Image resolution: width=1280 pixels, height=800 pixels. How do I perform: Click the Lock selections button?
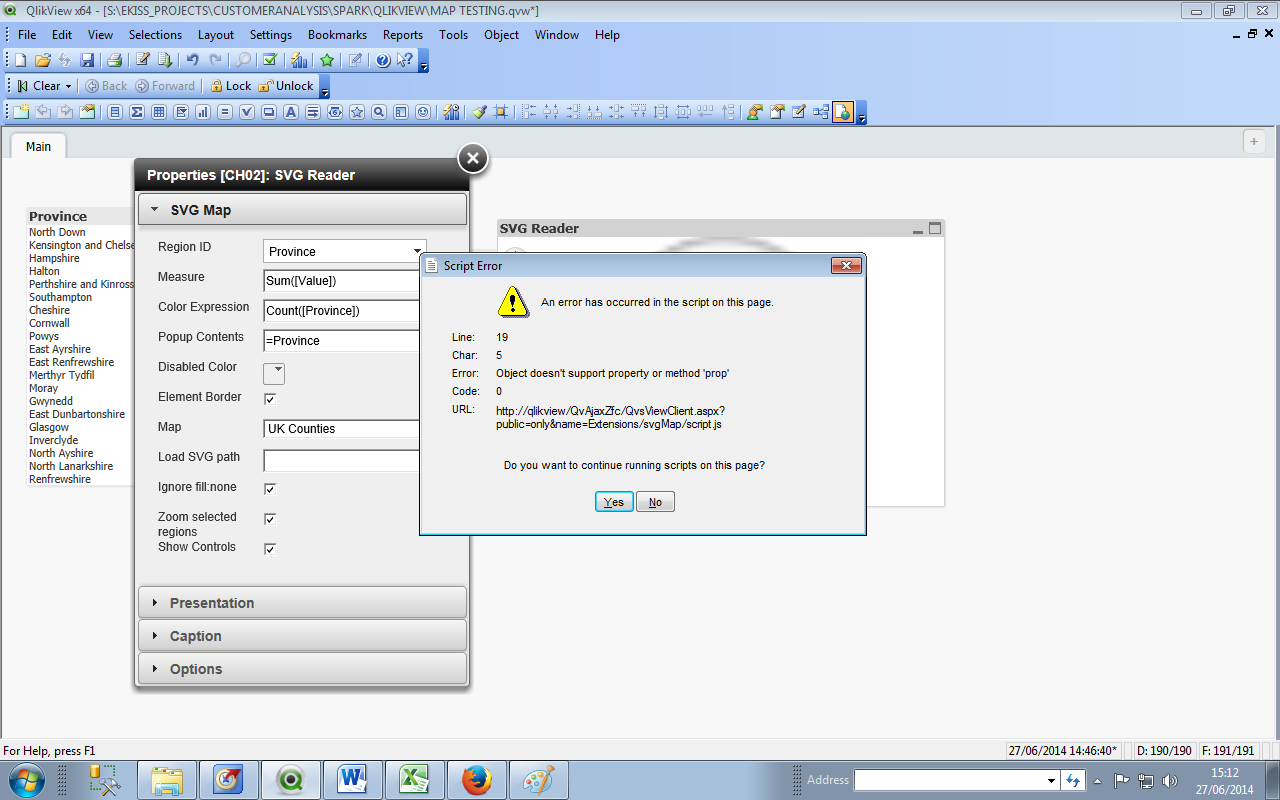(x=229, y=86)
